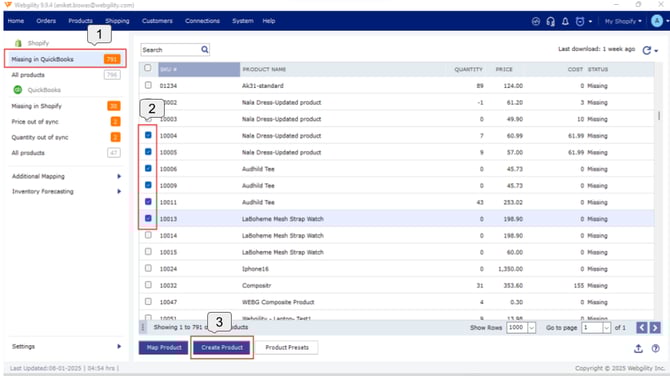Viewport: 670px width, 376px height.
Task: Open dropdown arrow beside clock icon
Action: 590,21
